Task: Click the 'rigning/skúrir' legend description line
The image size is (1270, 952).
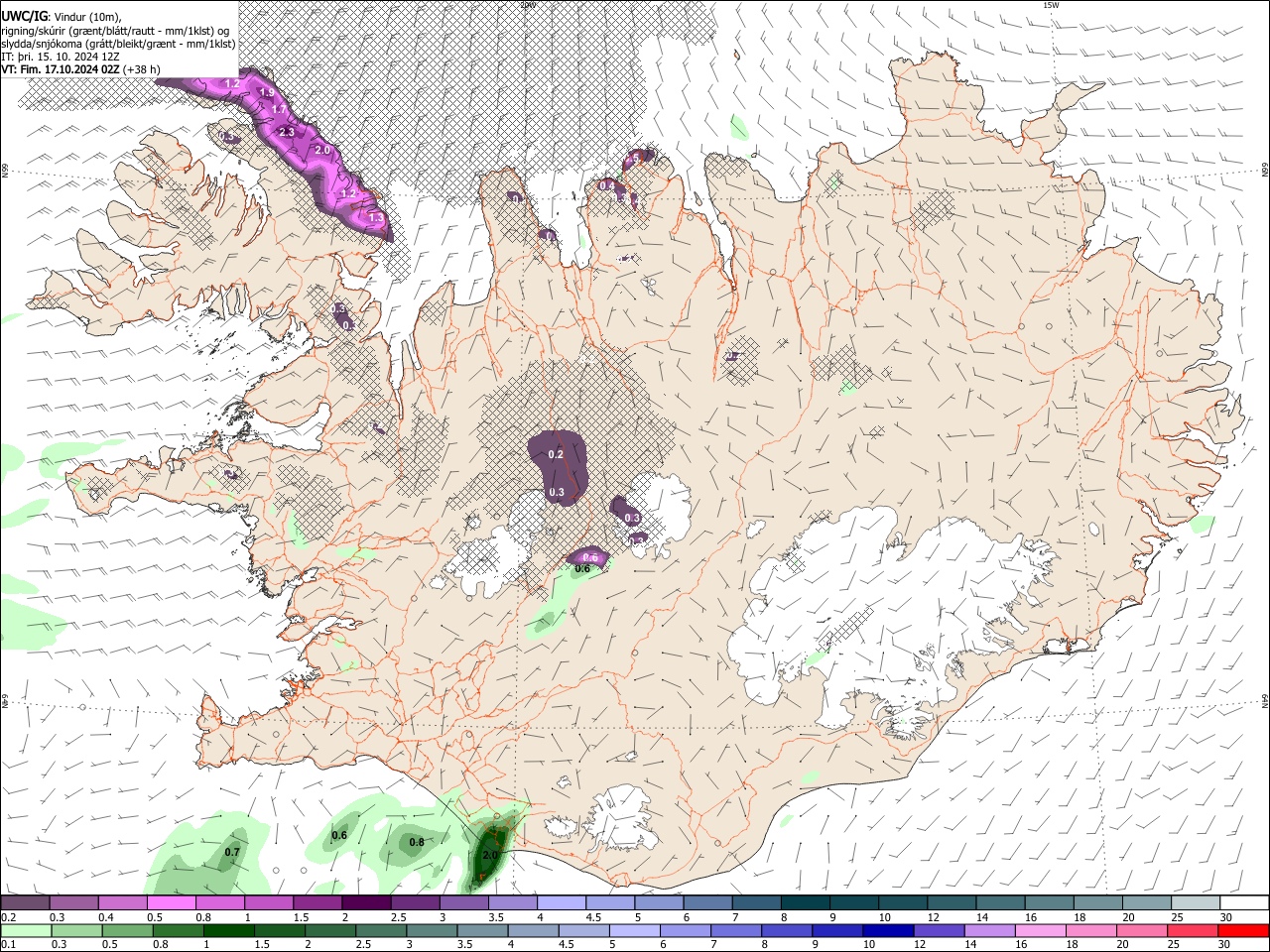Action: click(x=115, y=31)
